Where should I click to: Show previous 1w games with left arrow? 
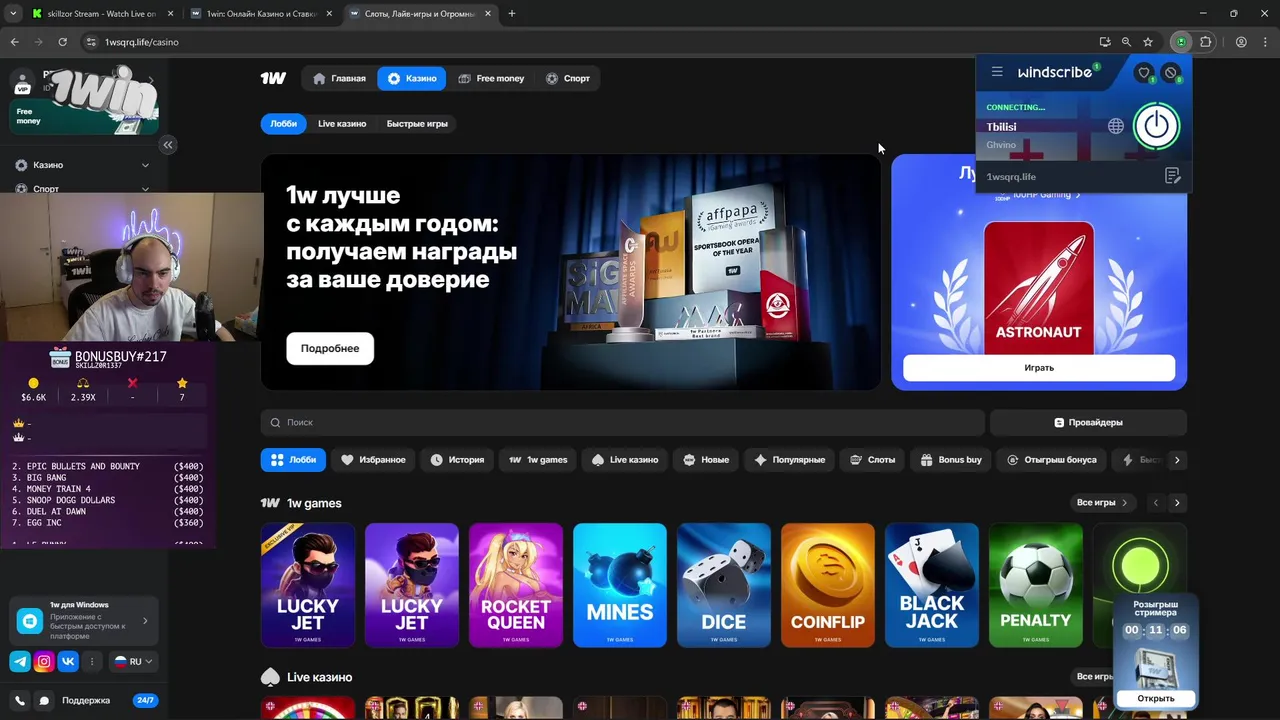point(1155,503)
